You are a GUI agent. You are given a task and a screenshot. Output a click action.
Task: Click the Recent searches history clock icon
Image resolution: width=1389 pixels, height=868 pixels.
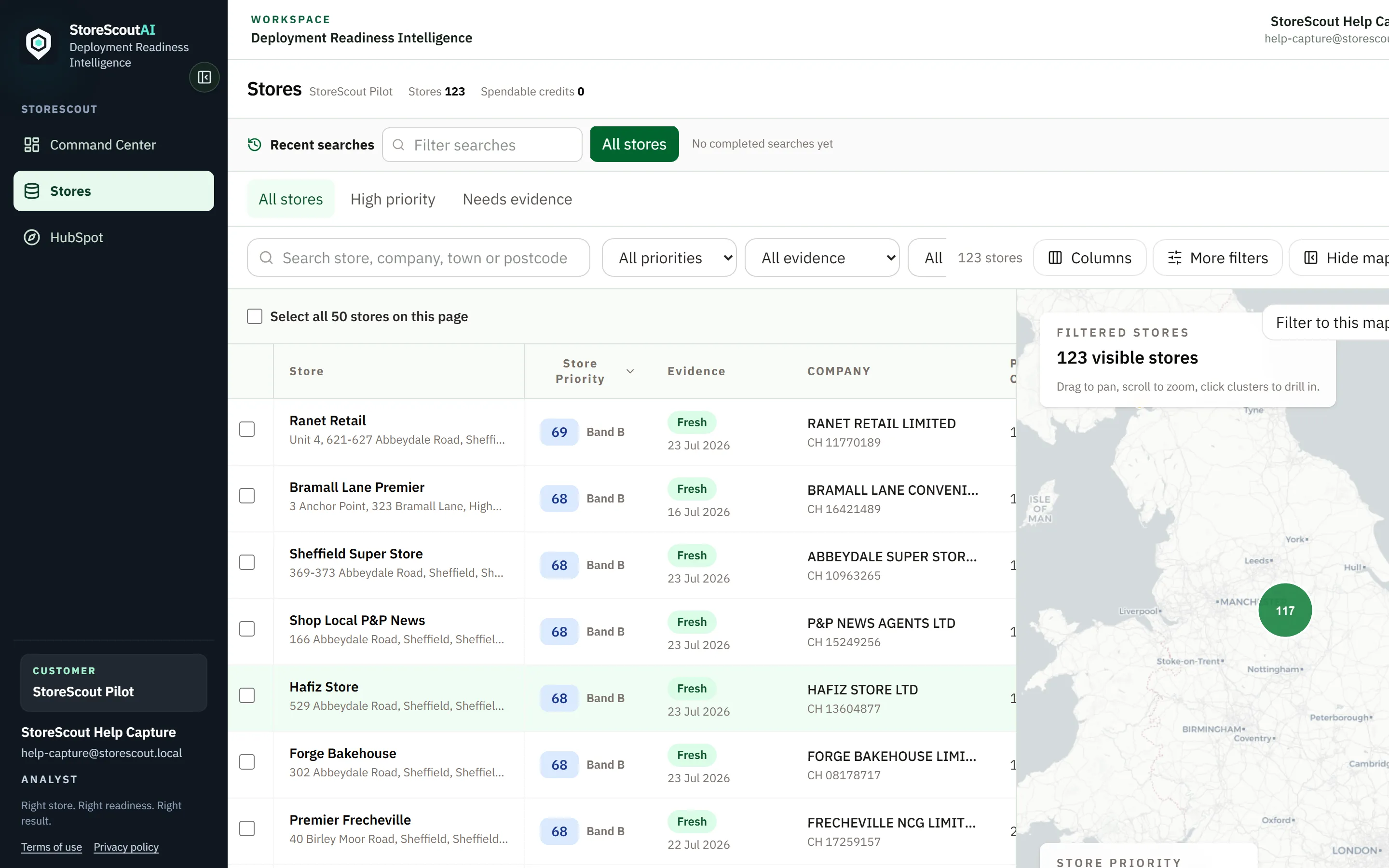click(254, 145)
